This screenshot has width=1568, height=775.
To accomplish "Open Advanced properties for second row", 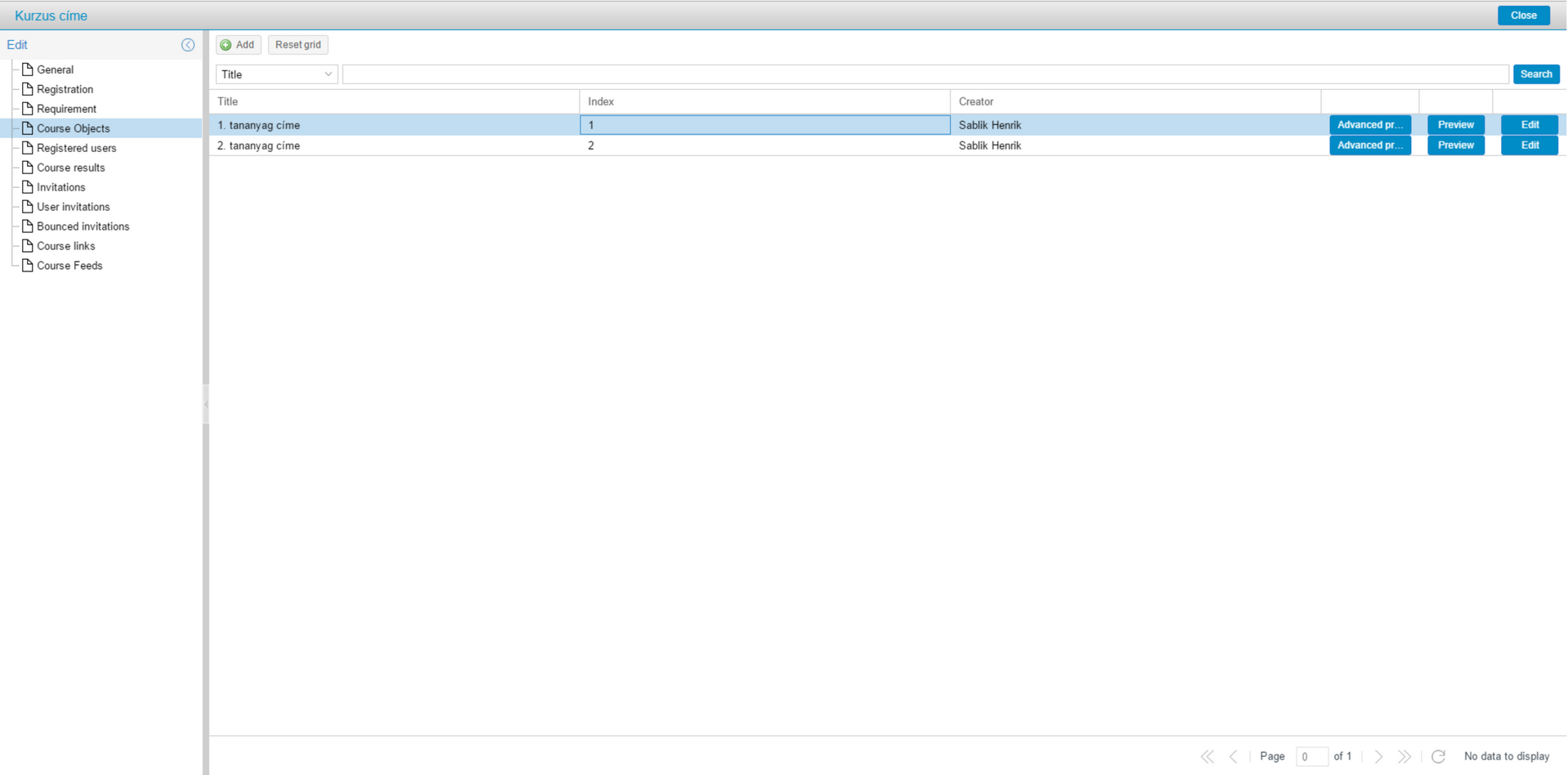I will 1369,146.
